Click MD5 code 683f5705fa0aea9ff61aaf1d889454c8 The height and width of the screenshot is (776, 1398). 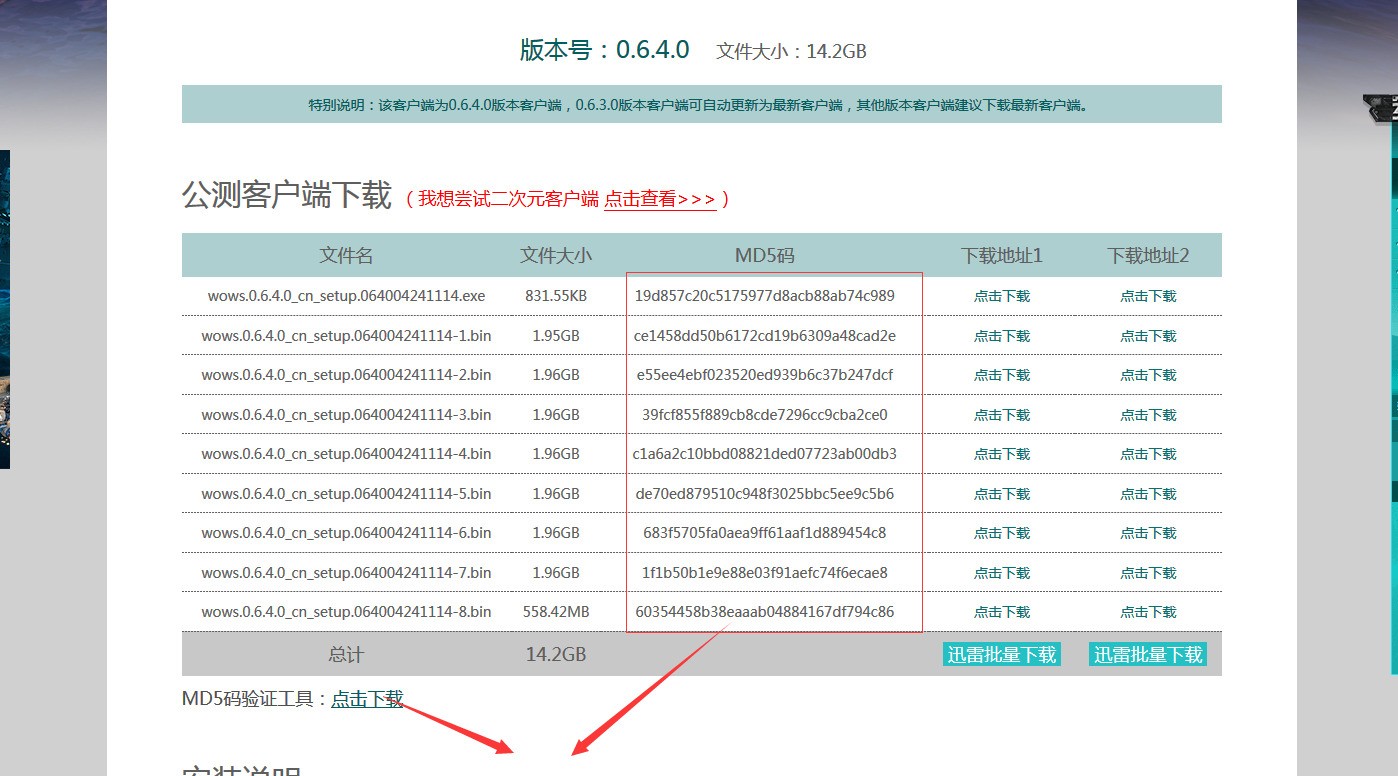(765, 533)
